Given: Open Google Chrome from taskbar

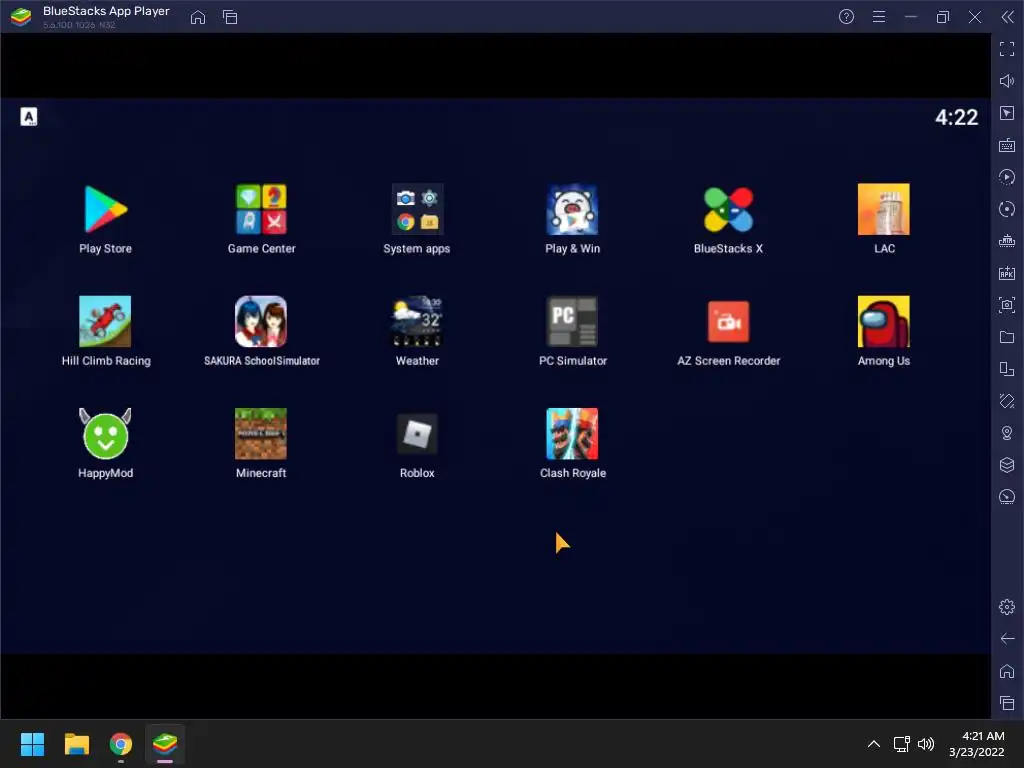Looking at the screenshot, I should [x=121, y=744].
